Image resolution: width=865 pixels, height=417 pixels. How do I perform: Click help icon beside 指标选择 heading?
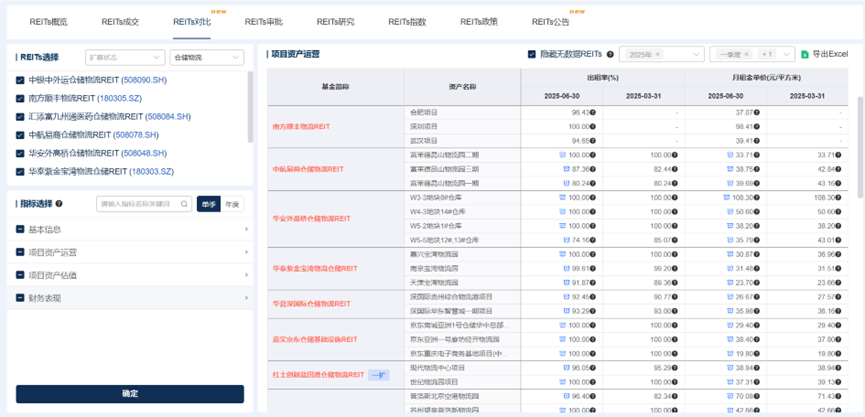pyautogui.click(x=59, y=204)
